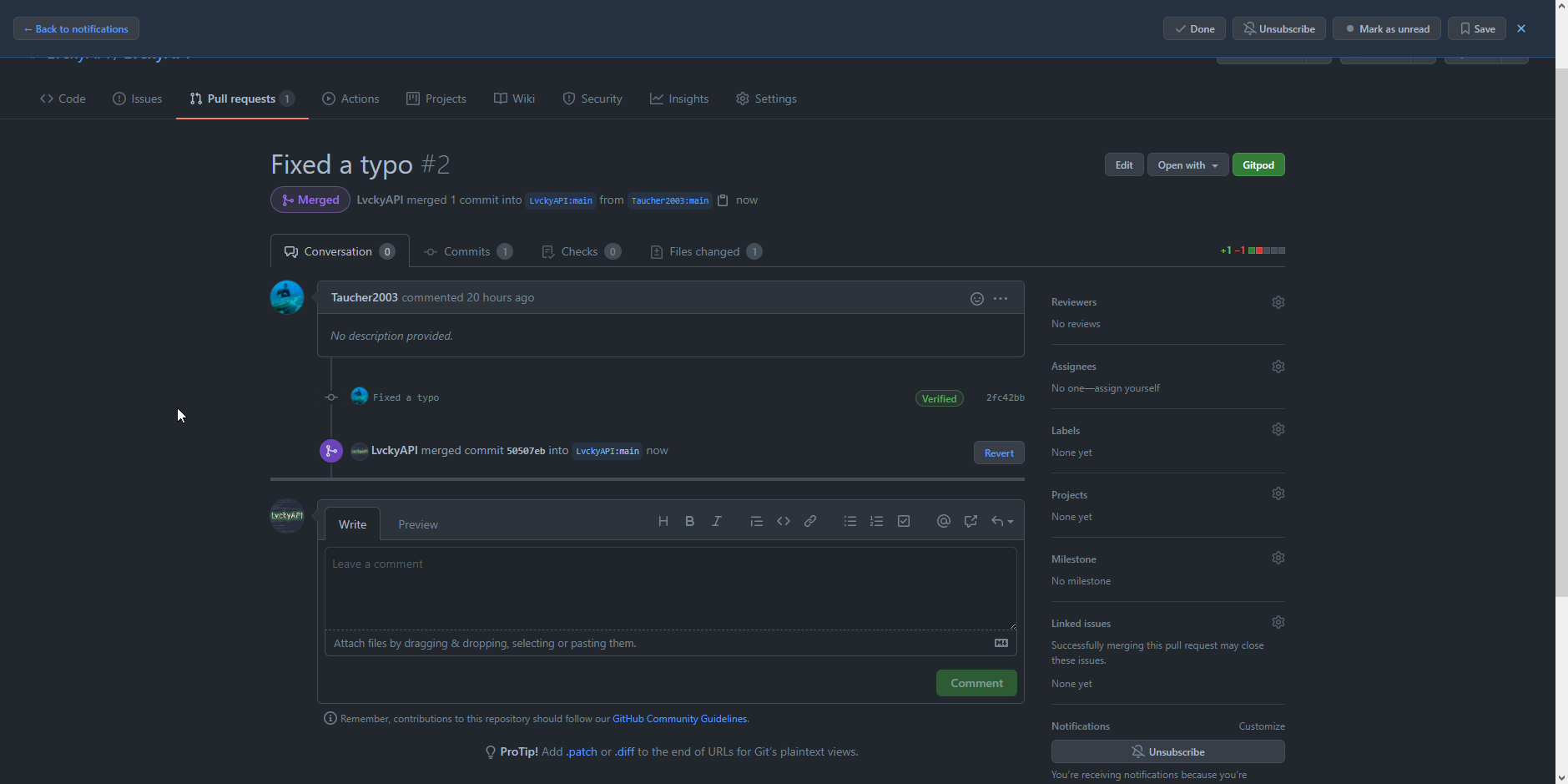This screenshot has height=784, width=1568.
Task: Apply bold formatting in comment editor
Action: 689,521
